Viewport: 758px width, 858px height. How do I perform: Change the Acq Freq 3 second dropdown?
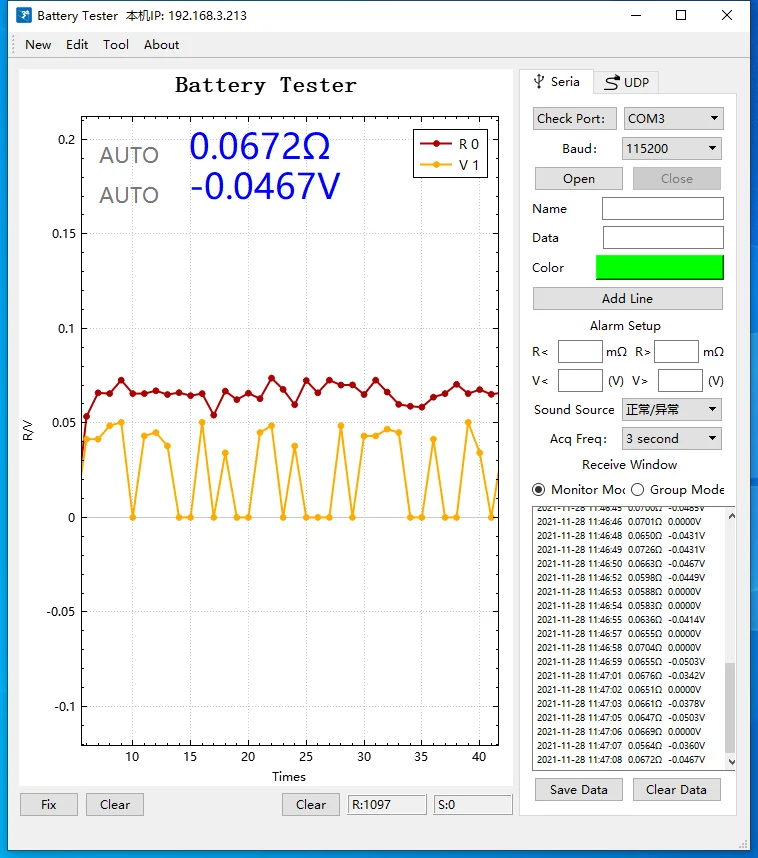[x=671, y=439]
